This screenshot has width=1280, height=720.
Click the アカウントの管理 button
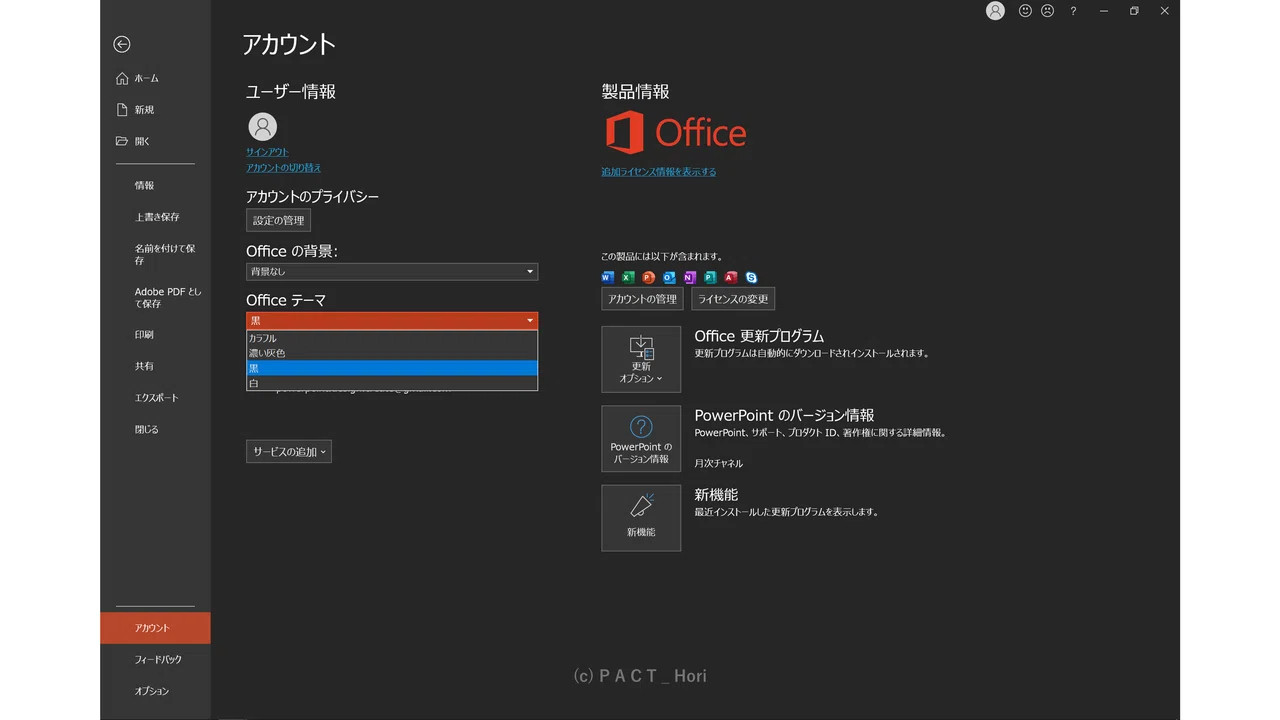642,299
